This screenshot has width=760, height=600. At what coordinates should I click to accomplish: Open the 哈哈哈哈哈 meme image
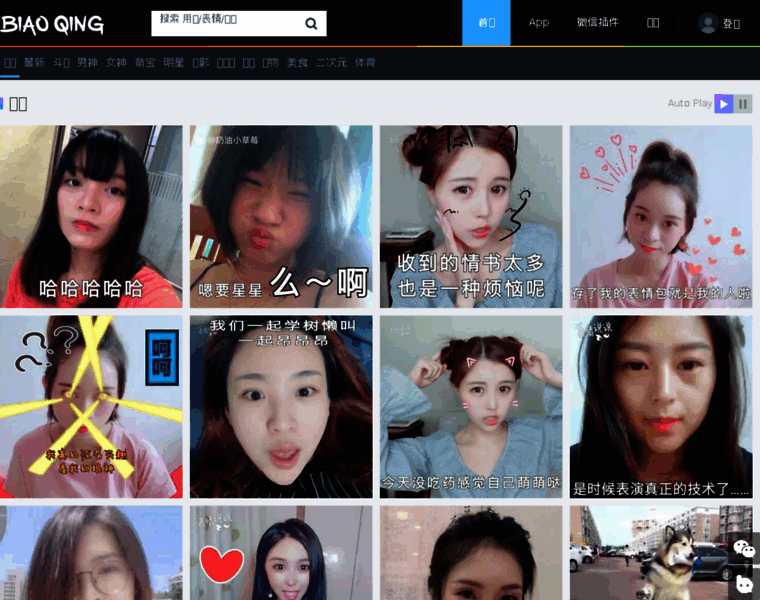91,217
